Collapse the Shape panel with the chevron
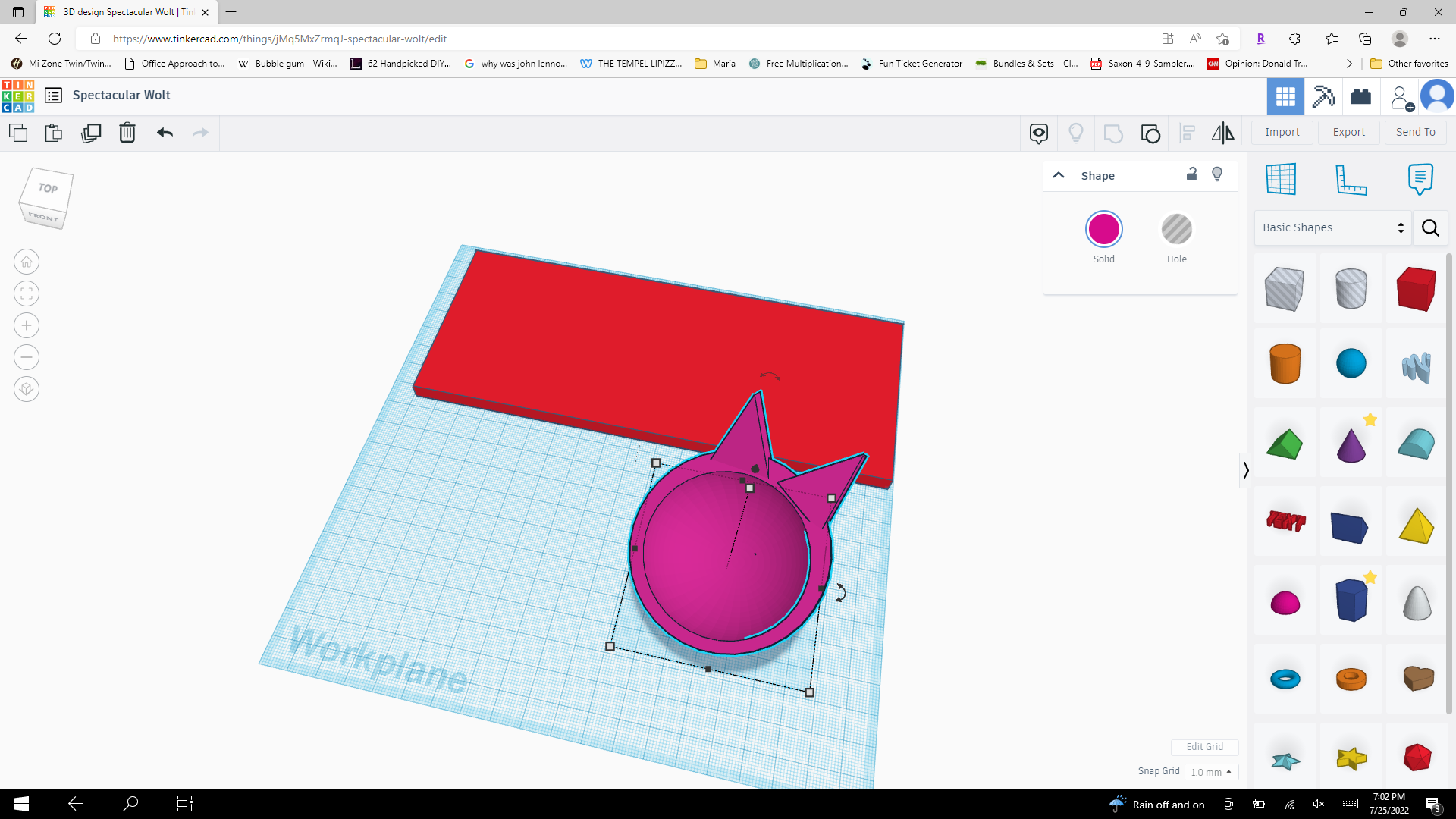The width and height of the screenshot is (1456, 819). coord(1058,174)
